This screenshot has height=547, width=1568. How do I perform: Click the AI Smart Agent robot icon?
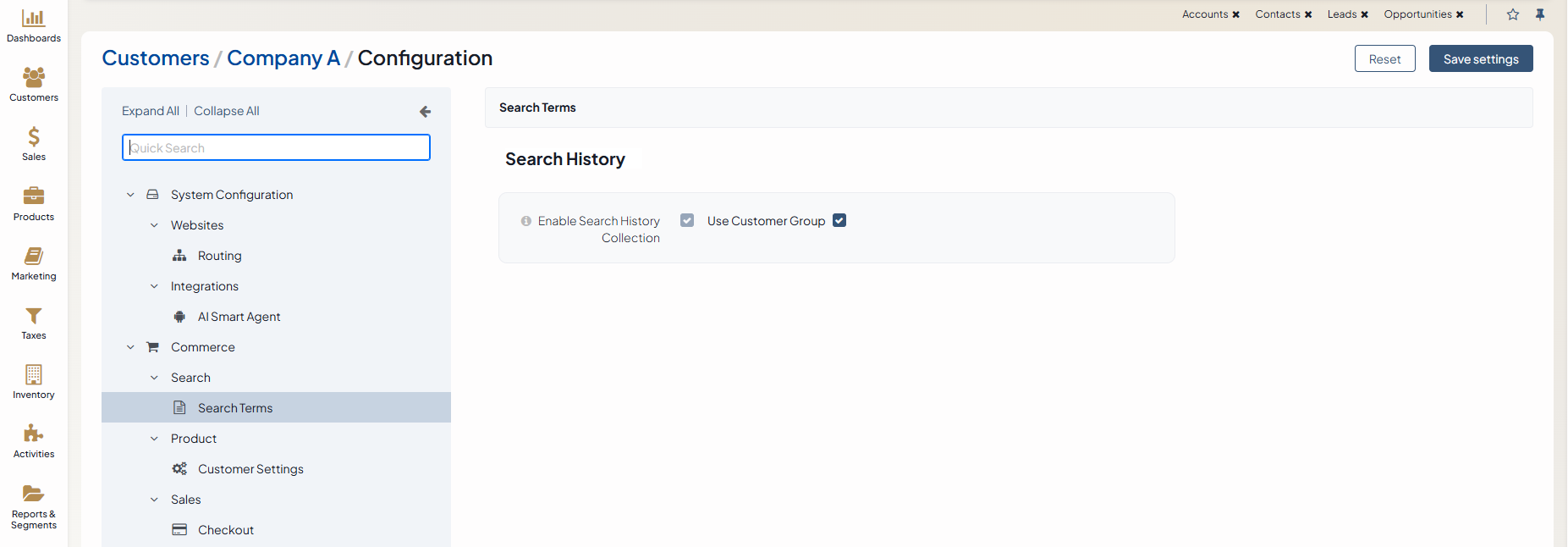(x=179, y=317)
